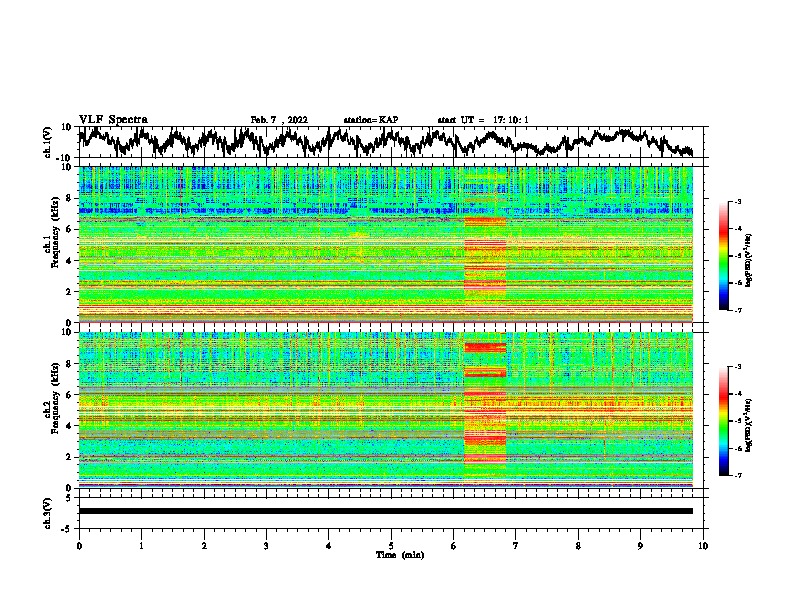The height and width of the screenshot is (612, 792).
Task: Click the ch.1 voltage waveform trace
Action: point(386,141)
